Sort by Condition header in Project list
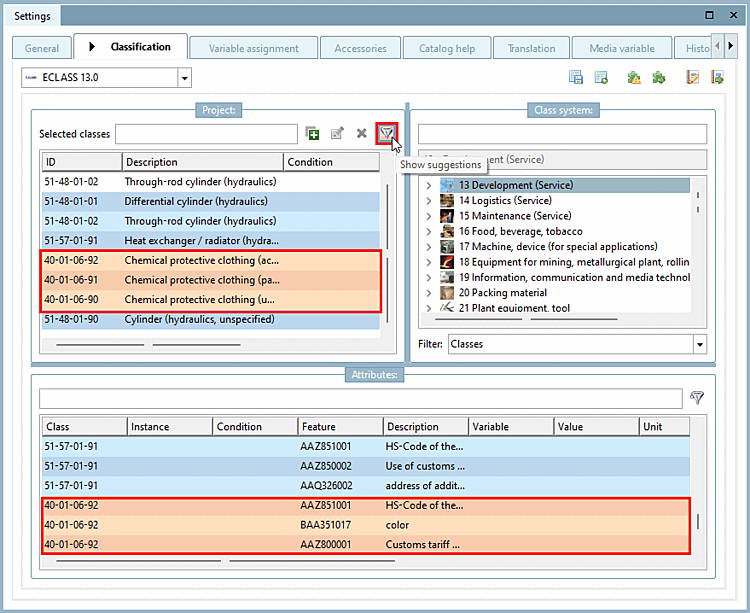Image resolution: width=750 pixels, height=613 pixels. click(x=331, y=162)
